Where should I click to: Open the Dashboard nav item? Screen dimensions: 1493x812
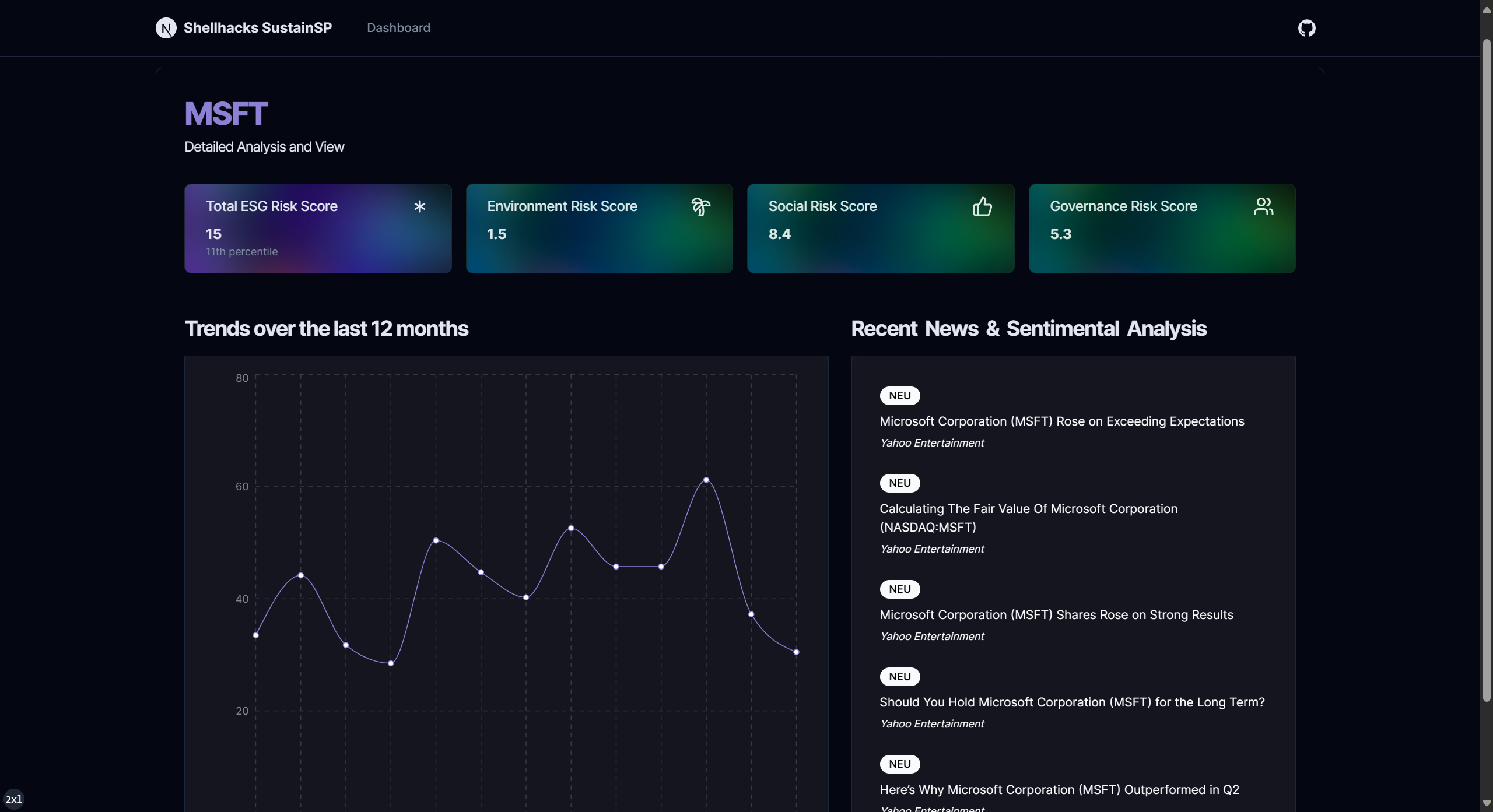tap(398, 28)
